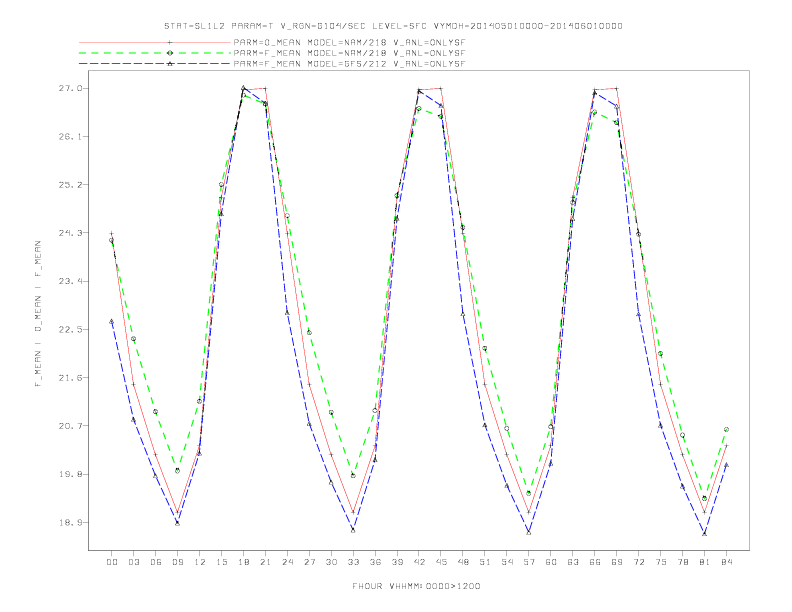
Task: Click y-axis tick label 21.6
Action: [70, 378]
